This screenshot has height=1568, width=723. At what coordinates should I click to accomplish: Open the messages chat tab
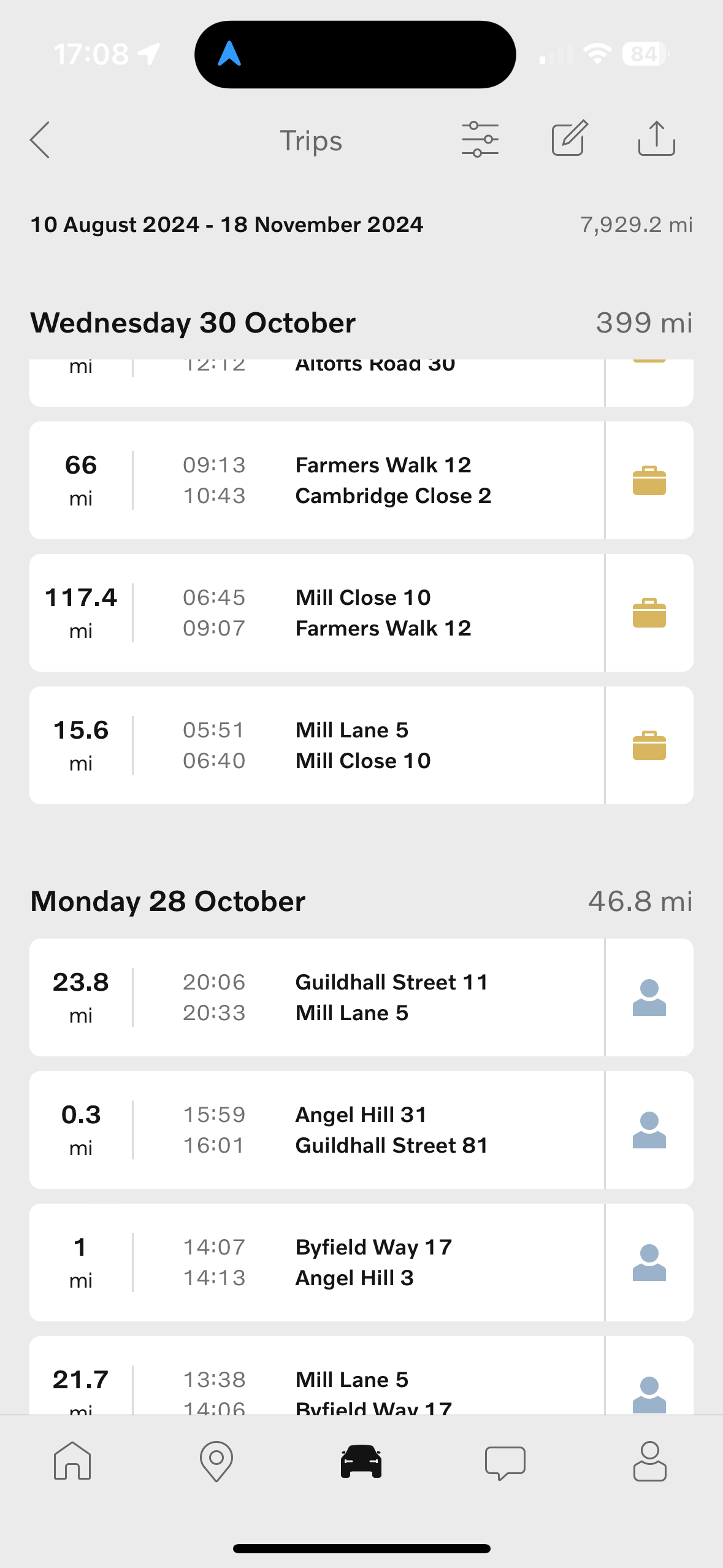pos(505,1462)
